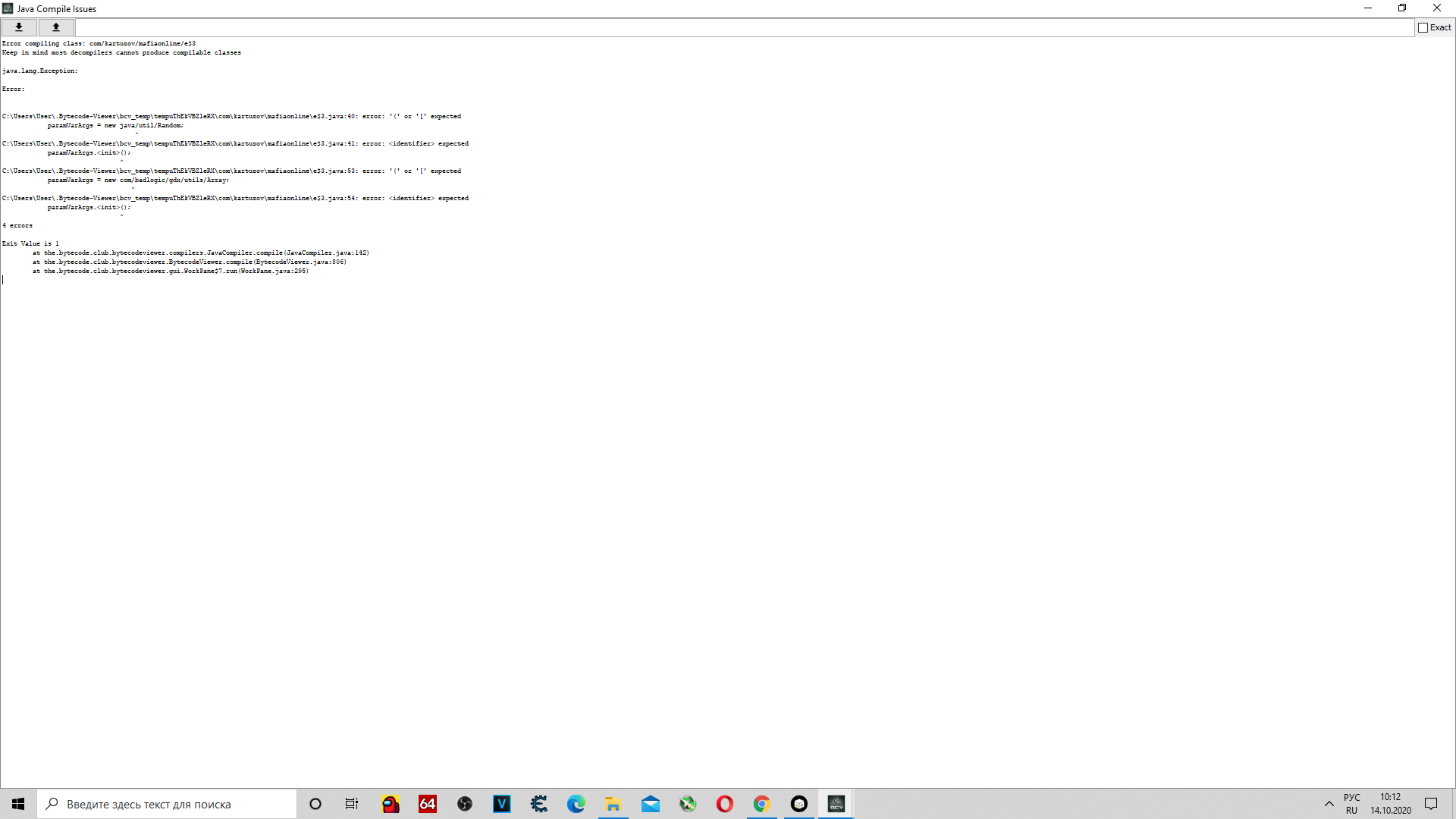Open the Mail app from the taskbar
This screenshot has height=819, width=1456.
pos(651,803)
